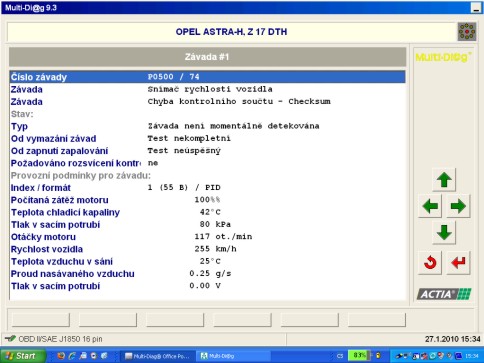The image size is (484, 363).
Task: Click the 'P0500 / 74' fault code value
Action: tap(173, 77)
